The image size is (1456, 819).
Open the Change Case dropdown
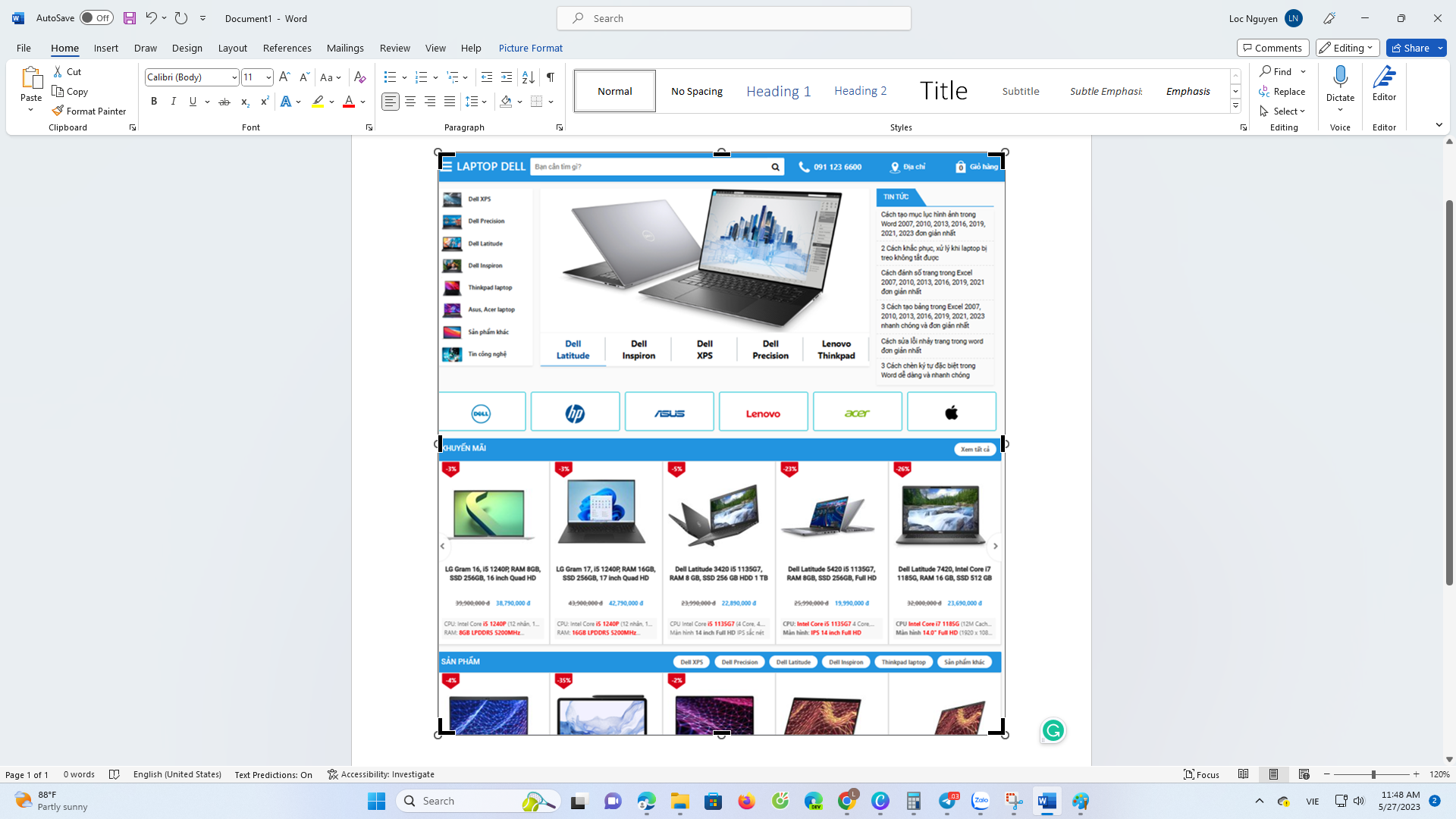[x=330, y=77]
